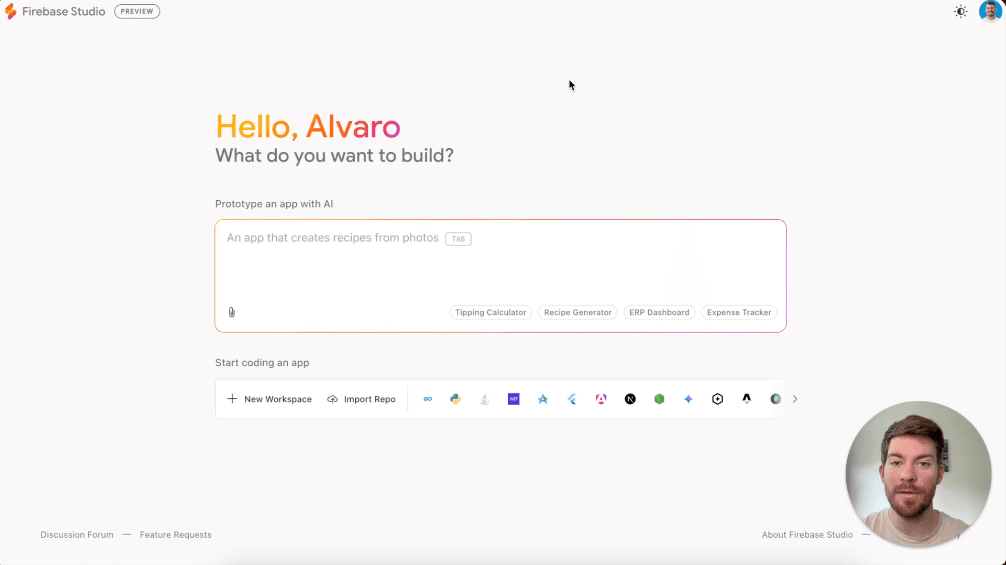This screenshot has height=565, width=1006.
Task: Open the About Firebase Studio link
Action: click(x=807, y=535)
